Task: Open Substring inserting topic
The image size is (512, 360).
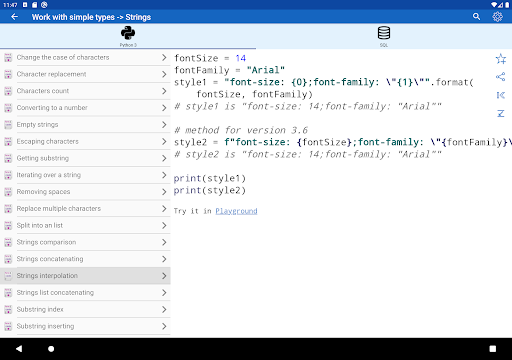Action: [x=85, y=326]
